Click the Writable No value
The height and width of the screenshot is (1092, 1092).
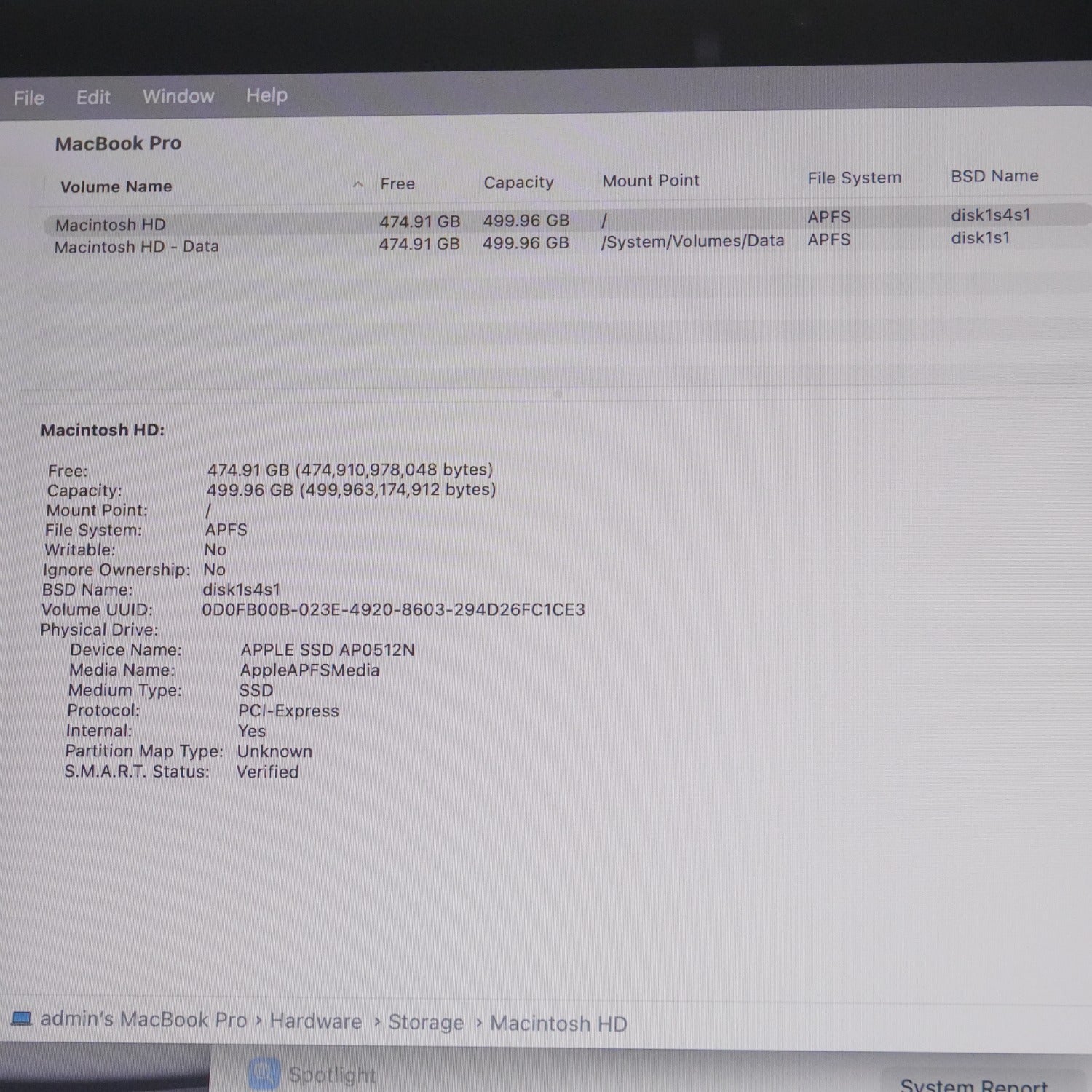pos(215,550)
